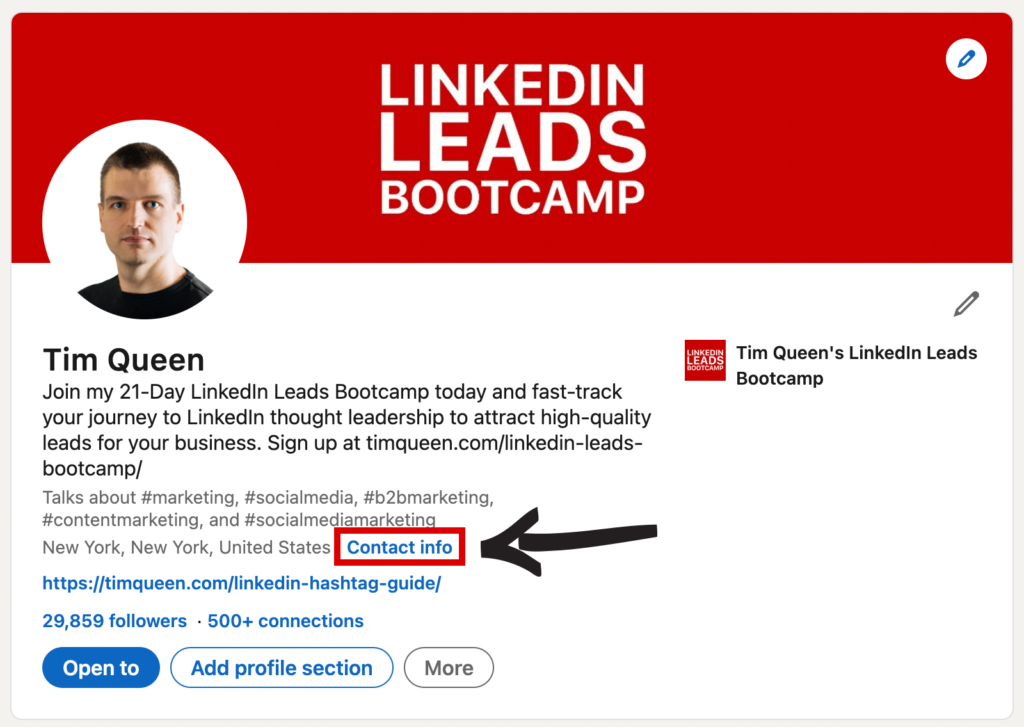The height and width of the screenshot is (727, 1024).
Task: Click the edit banner pencil icon
Action: (965, 60)
